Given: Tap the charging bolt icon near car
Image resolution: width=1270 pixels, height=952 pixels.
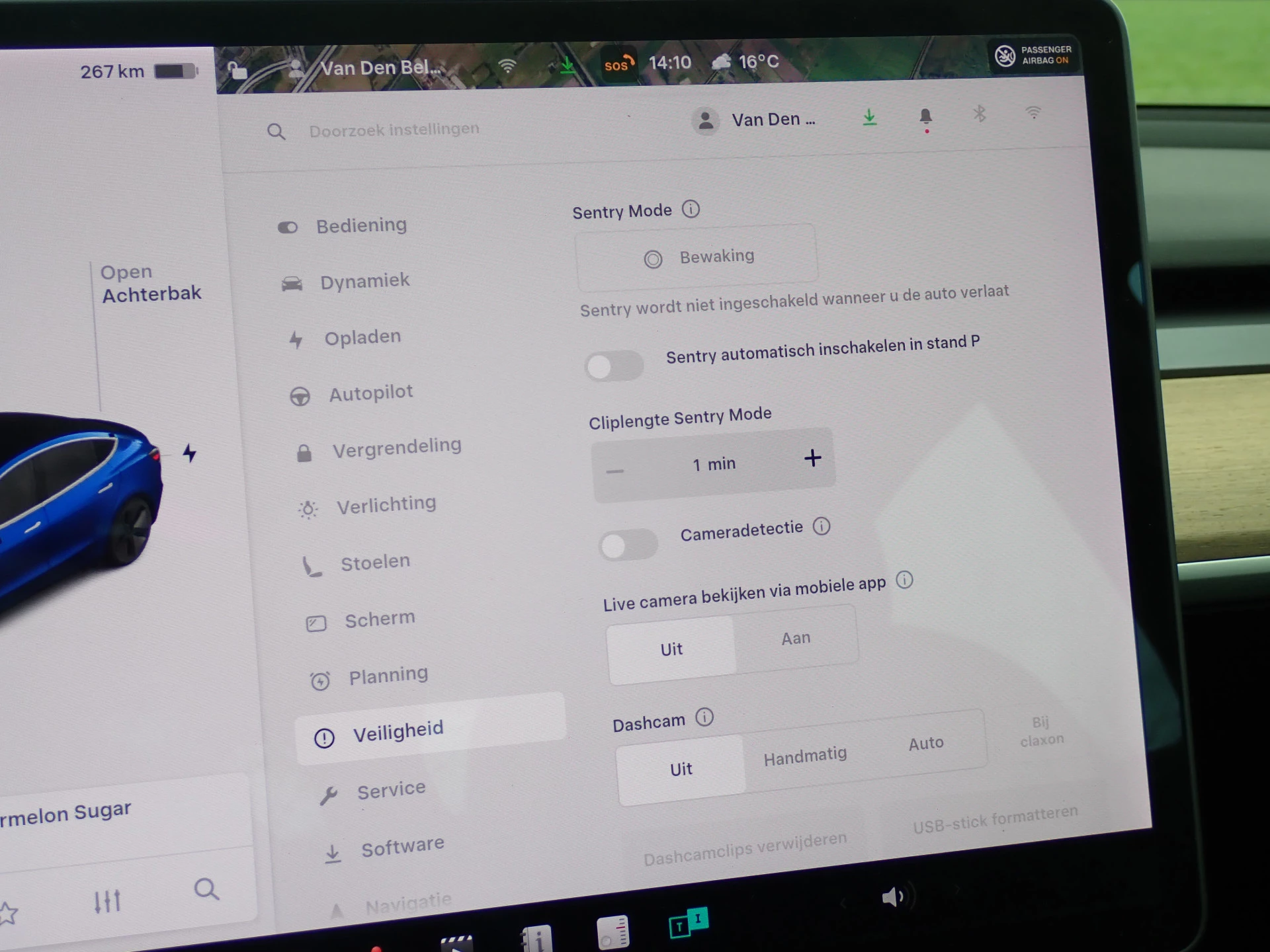Looking at the screenshot, I should (190, 454).
